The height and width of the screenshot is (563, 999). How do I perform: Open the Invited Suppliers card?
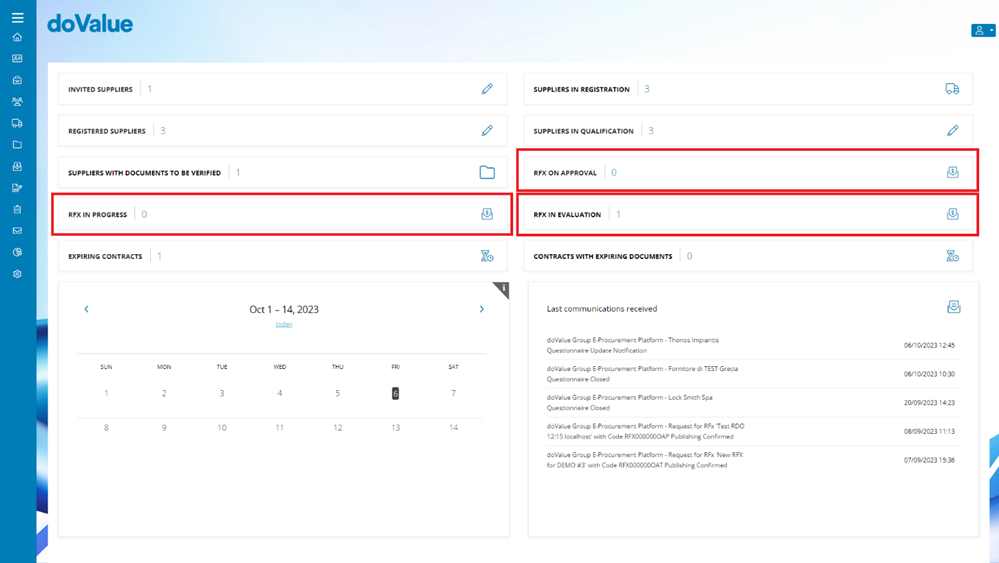pos(283,89)
